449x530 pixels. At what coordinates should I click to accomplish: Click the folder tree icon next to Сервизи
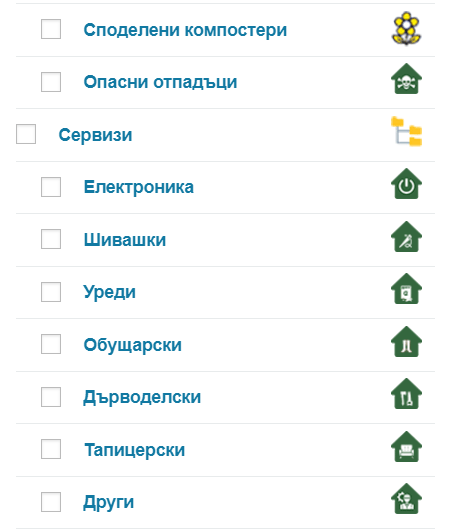tap(406, 131)
